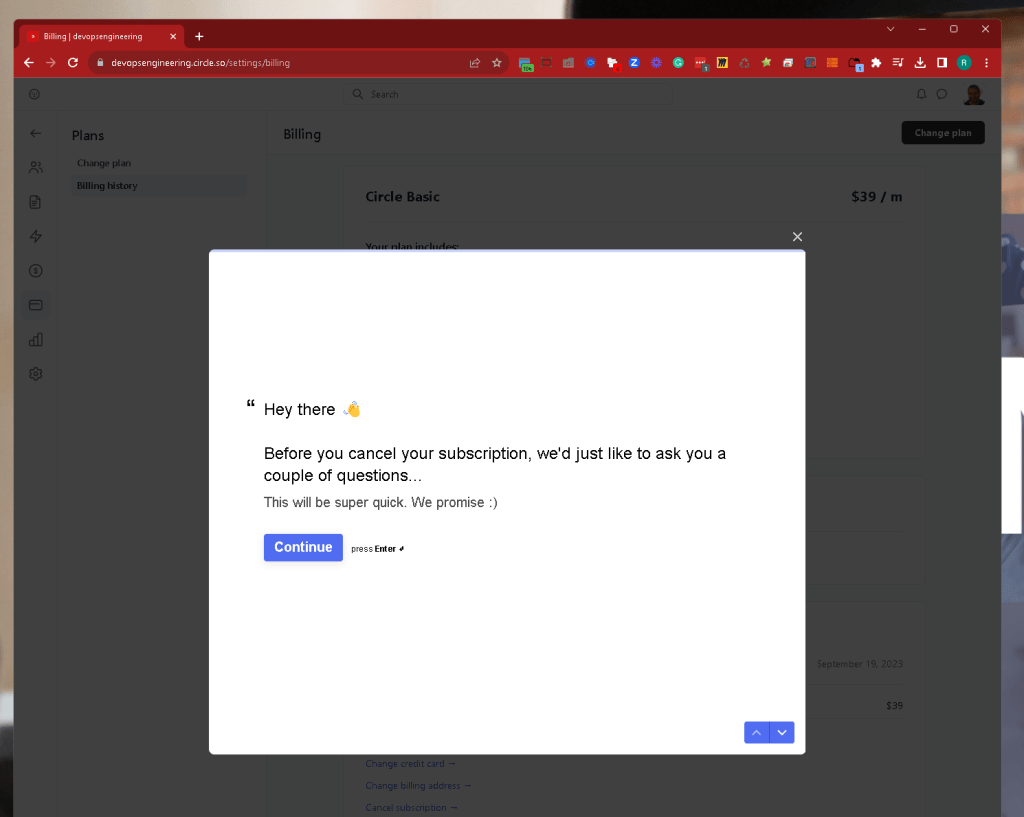1024x817 pixels.
Task: Click the Continue button in the survey dialog
Action: pos(303,547)
